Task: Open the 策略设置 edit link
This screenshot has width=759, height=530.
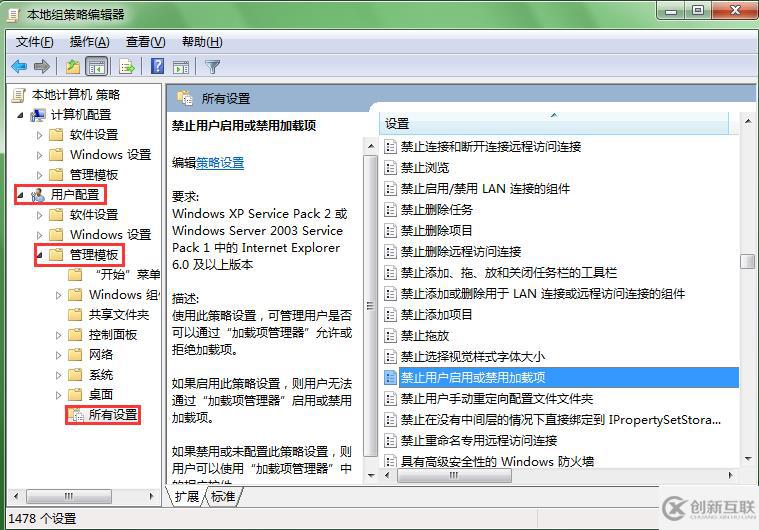Action: [220, 163]
